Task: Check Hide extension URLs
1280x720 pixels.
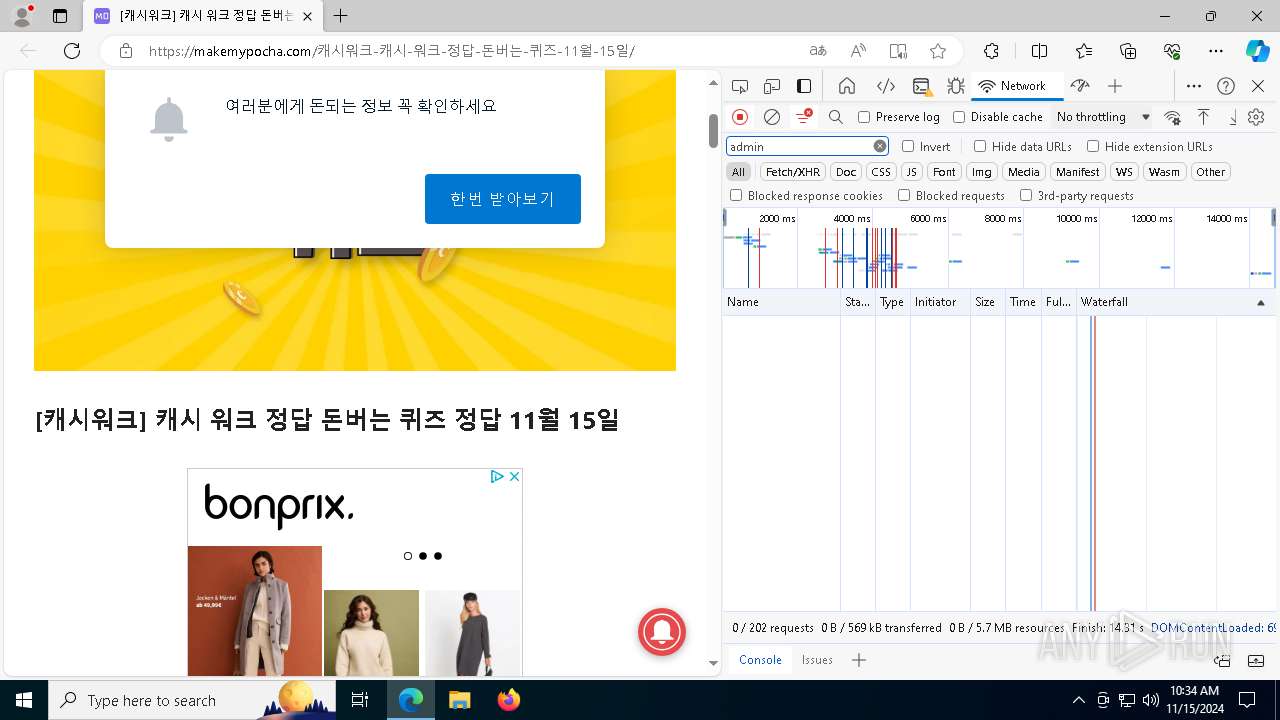Action: 1093,146
